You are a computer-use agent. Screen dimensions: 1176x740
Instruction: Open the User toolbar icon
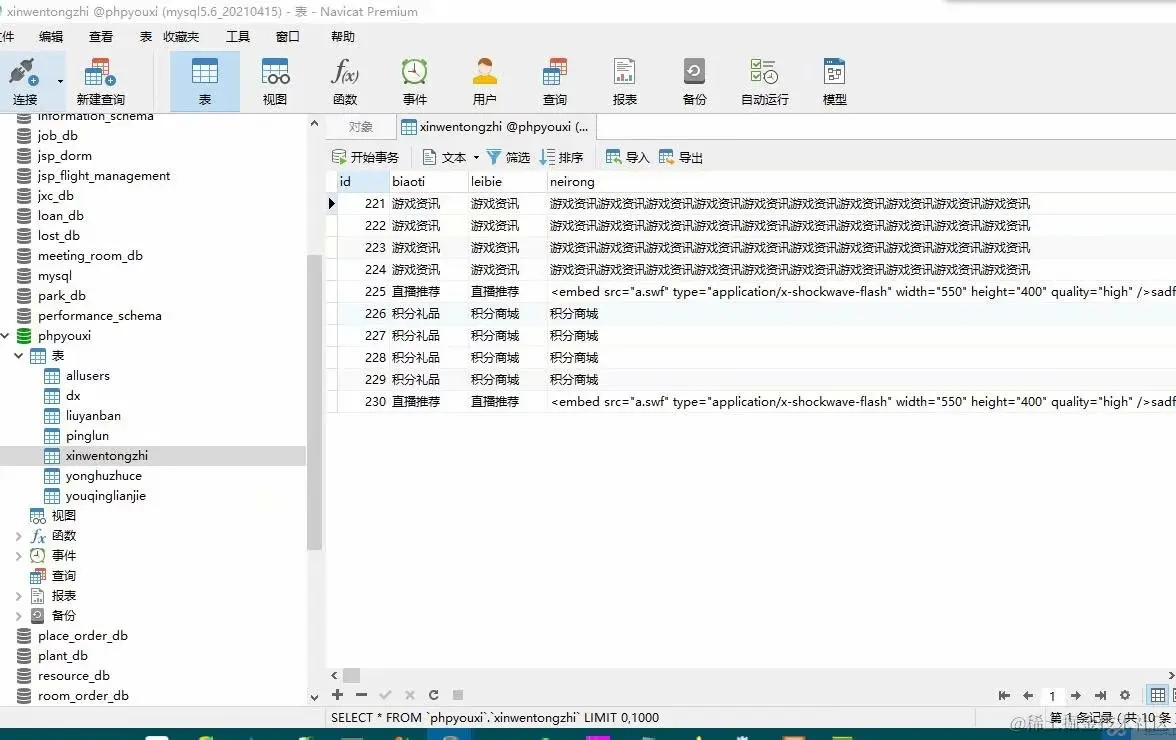click(x=484, y=81)
